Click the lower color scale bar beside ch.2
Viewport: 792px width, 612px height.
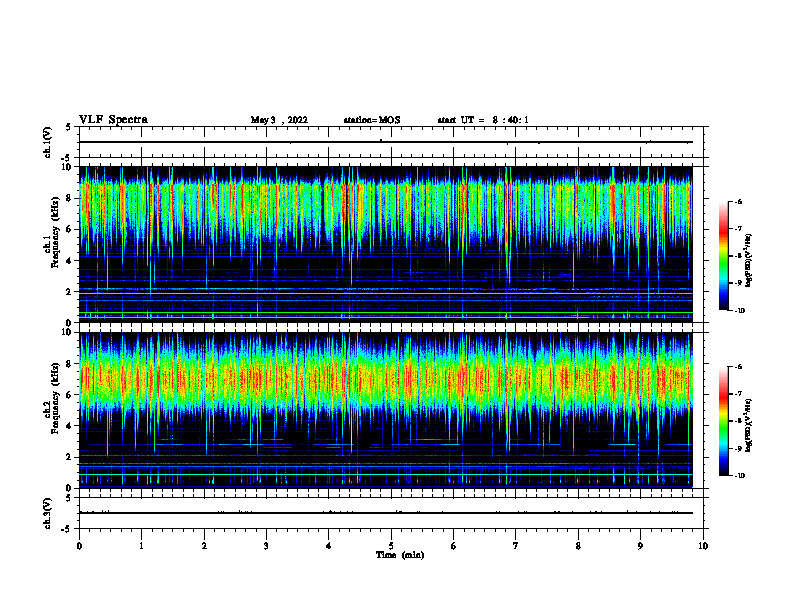click(724, 421)
